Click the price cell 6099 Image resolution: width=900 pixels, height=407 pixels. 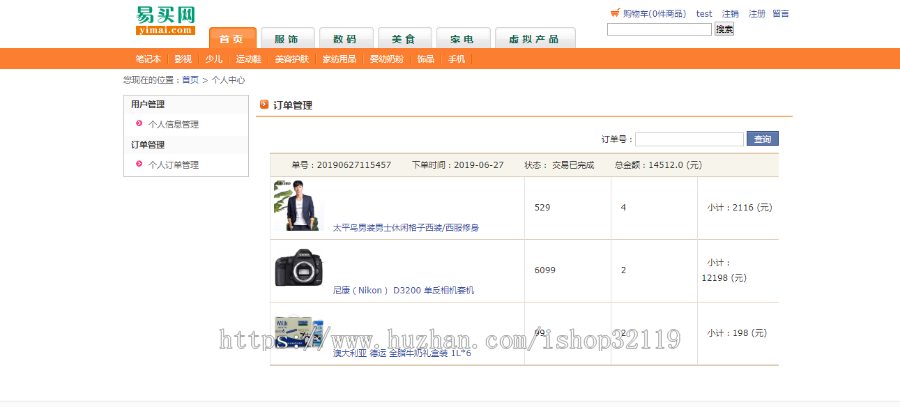coord(545,270)
